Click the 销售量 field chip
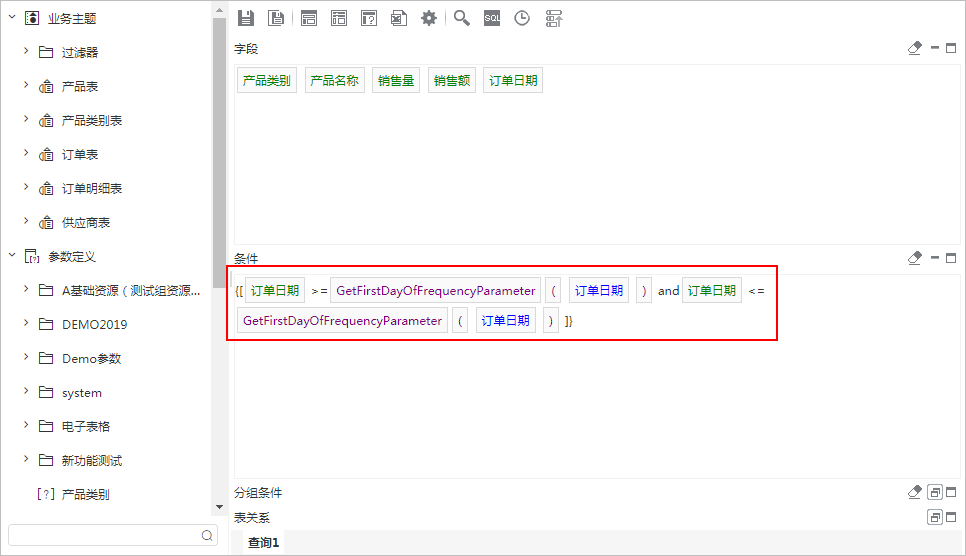 point(396,80)
